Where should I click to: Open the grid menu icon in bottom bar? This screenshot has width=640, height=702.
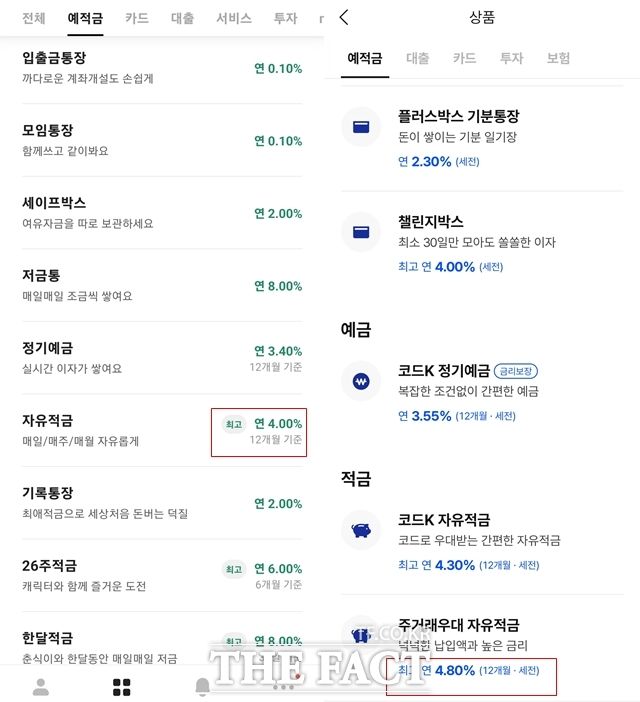click(x=122, y=687)
